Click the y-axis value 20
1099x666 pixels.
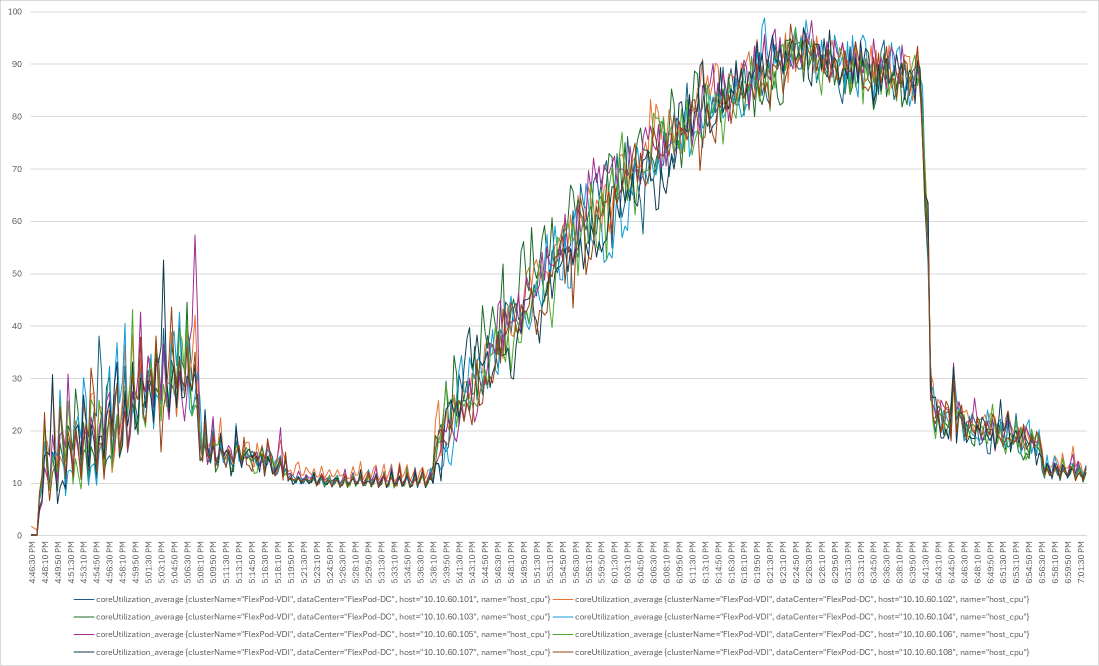(17, 431)
